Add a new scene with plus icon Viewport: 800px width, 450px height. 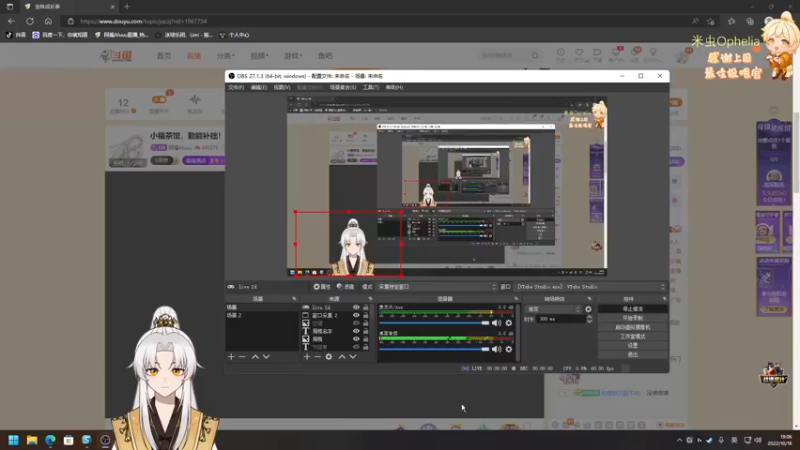point(231,357)
